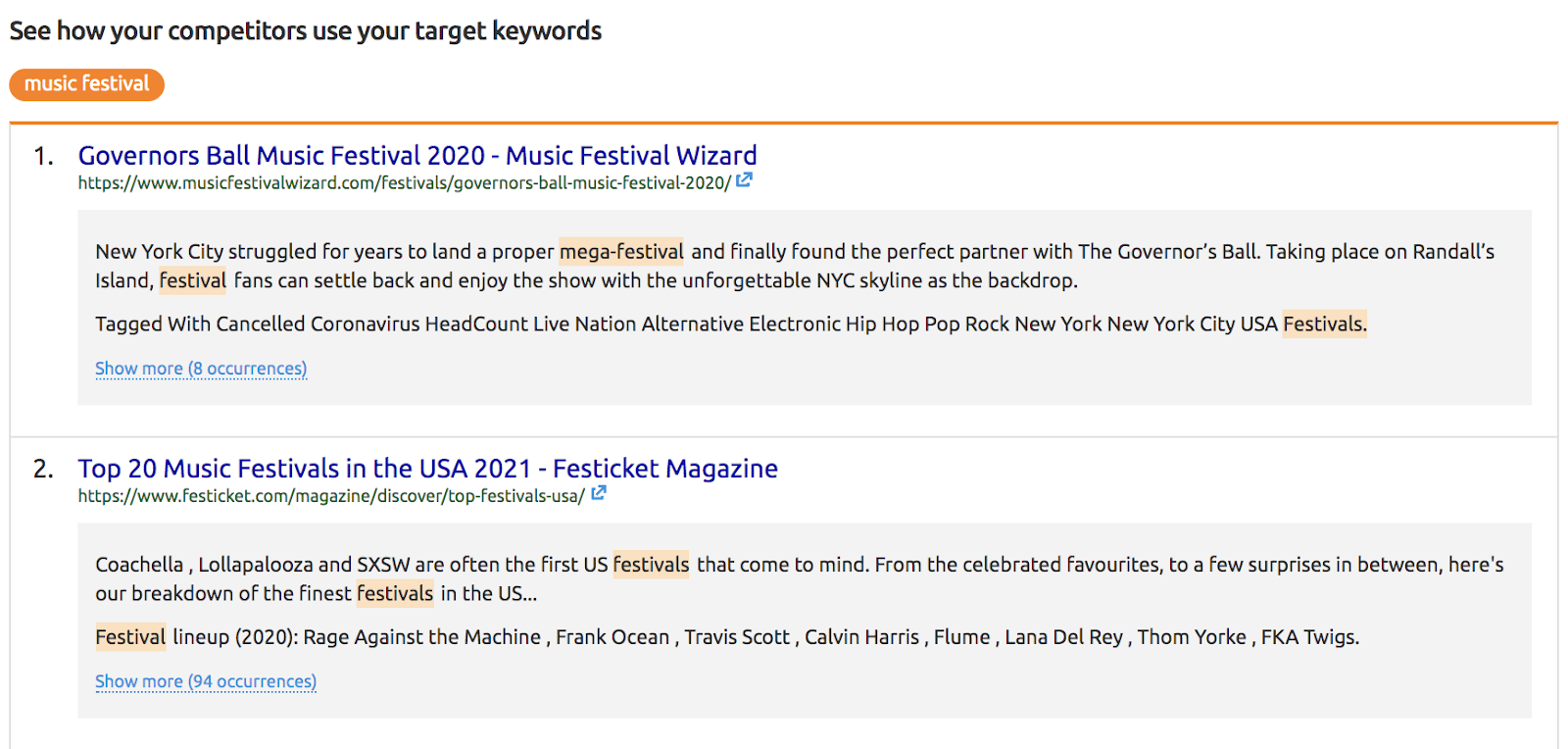
Task: Open the Top 20 Music Festivals USA result
Action: 426,468
